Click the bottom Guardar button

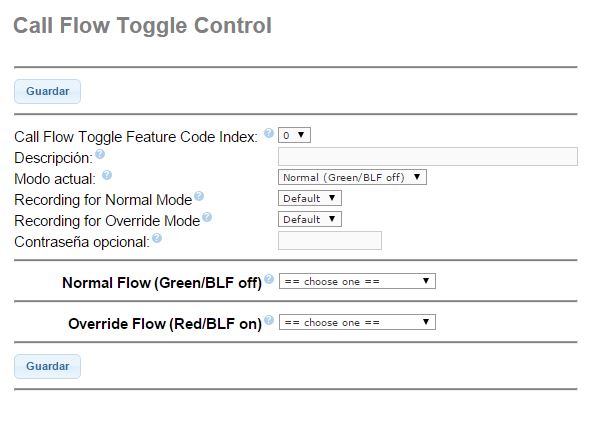pos(47,367)
